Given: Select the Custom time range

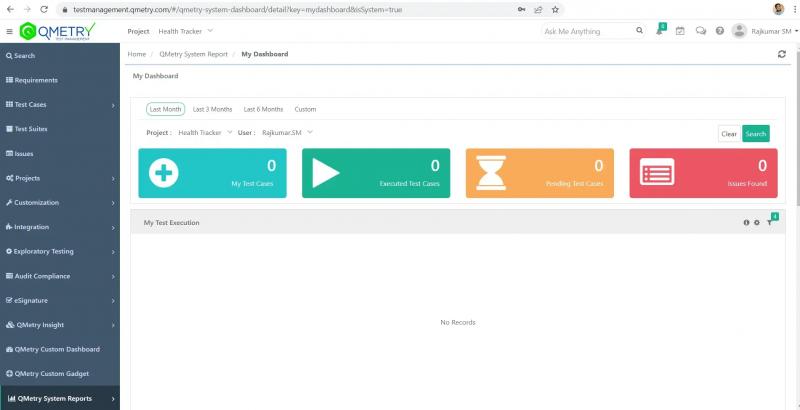Looking at the screenshot, I should (x=305, y=109).
